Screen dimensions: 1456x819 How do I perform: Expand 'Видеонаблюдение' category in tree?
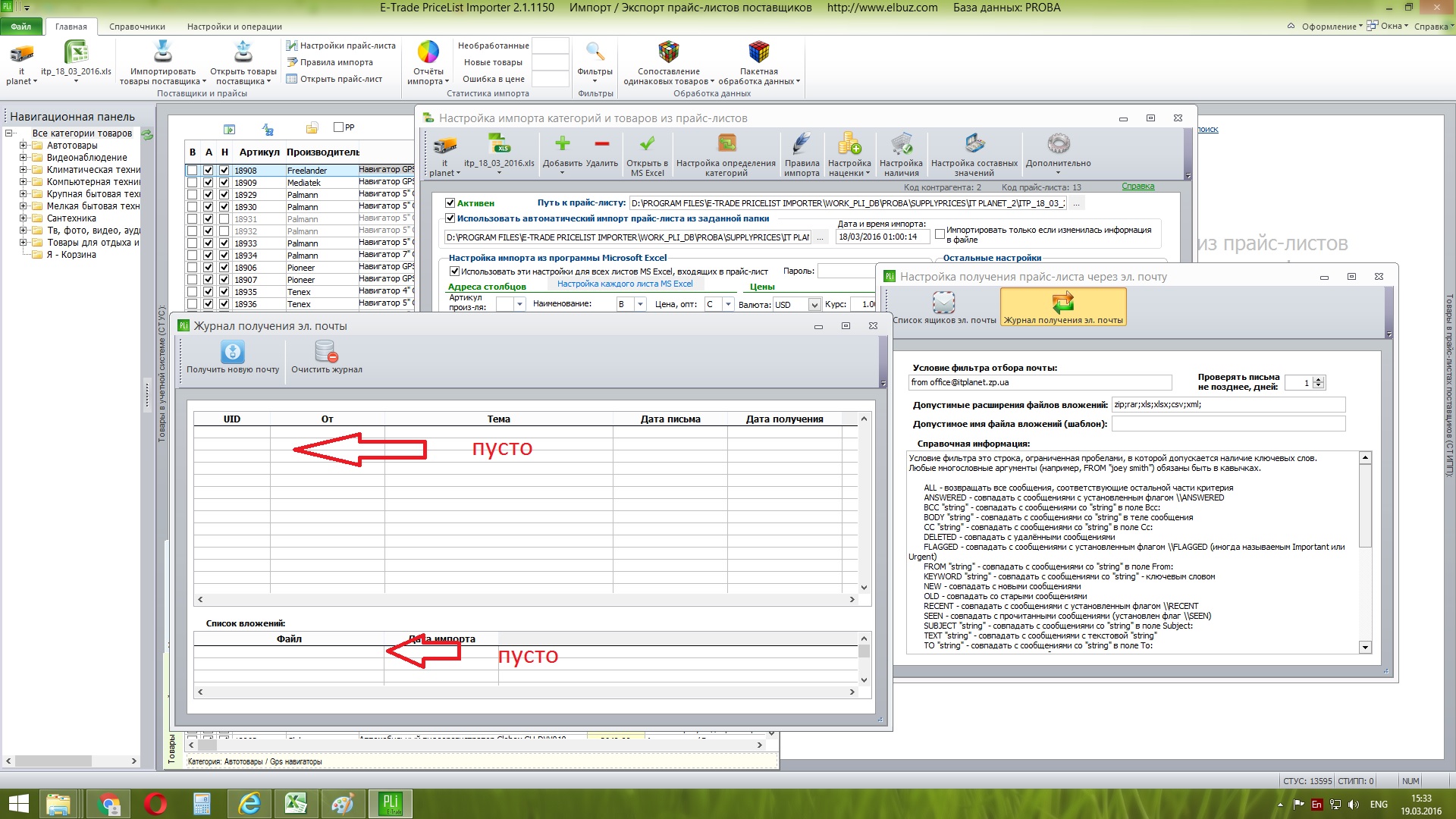(x=23, y=158)
